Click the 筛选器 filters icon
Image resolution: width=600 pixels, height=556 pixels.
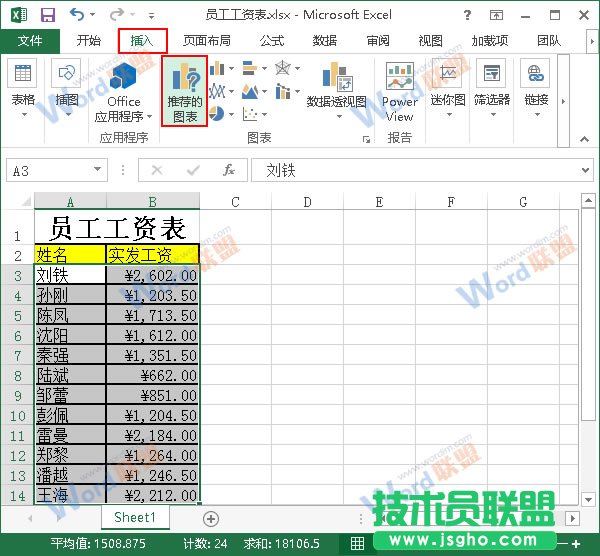click(492, 73)
